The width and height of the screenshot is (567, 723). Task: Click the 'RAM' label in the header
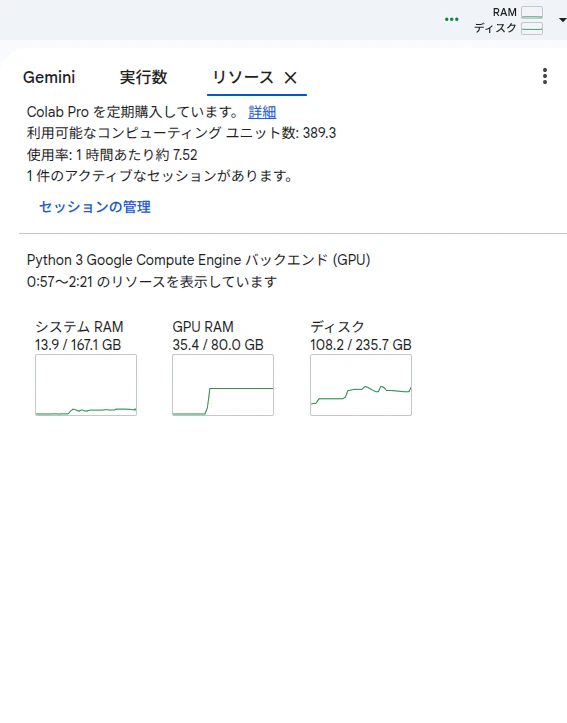pos(505,12)
